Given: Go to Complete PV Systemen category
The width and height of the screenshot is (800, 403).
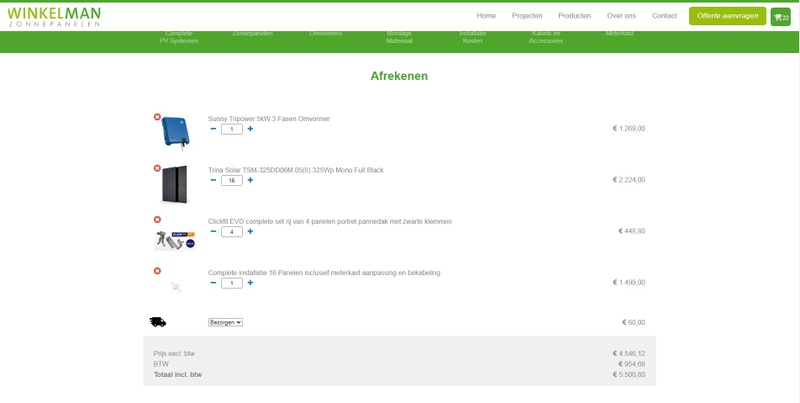Looking at the screenshot, I should [x=179, y=37].
